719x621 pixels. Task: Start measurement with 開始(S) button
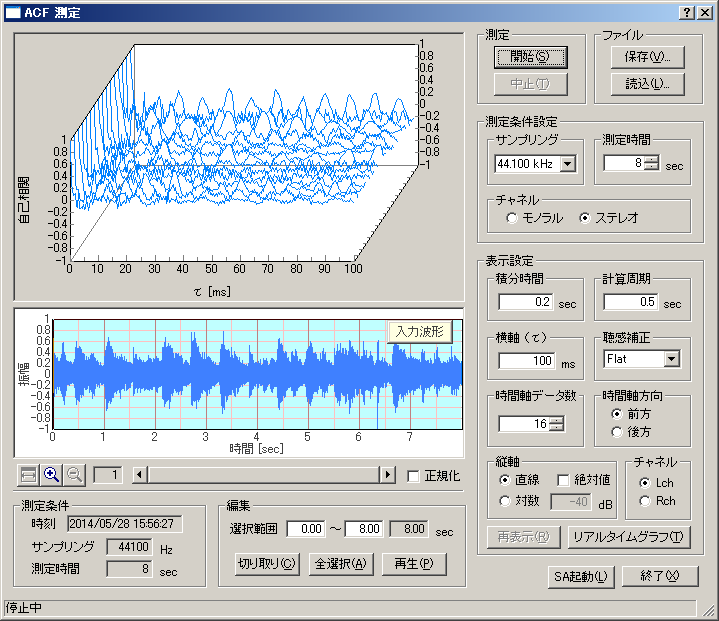[531, 57]
